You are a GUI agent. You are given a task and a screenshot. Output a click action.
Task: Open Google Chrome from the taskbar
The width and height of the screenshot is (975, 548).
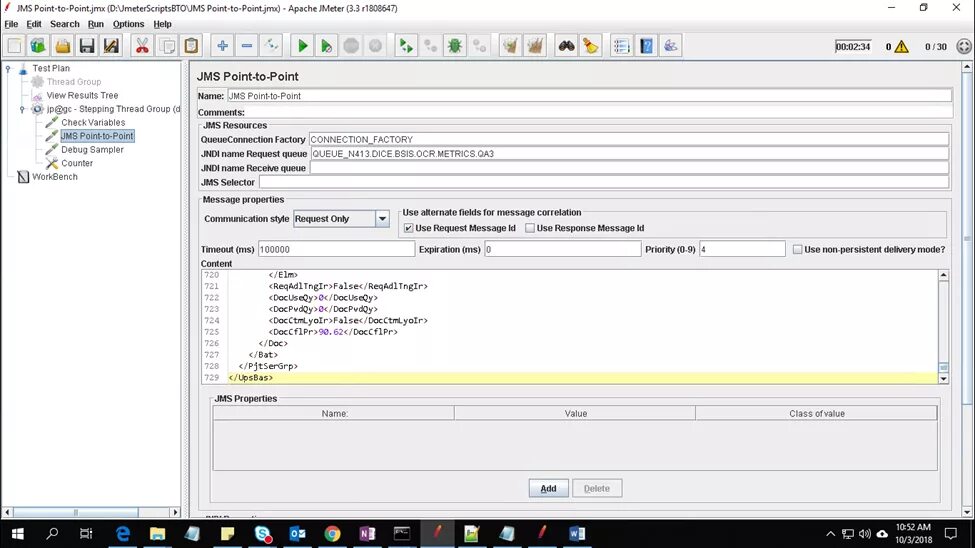pyautogui.click(x=332, y=534)
